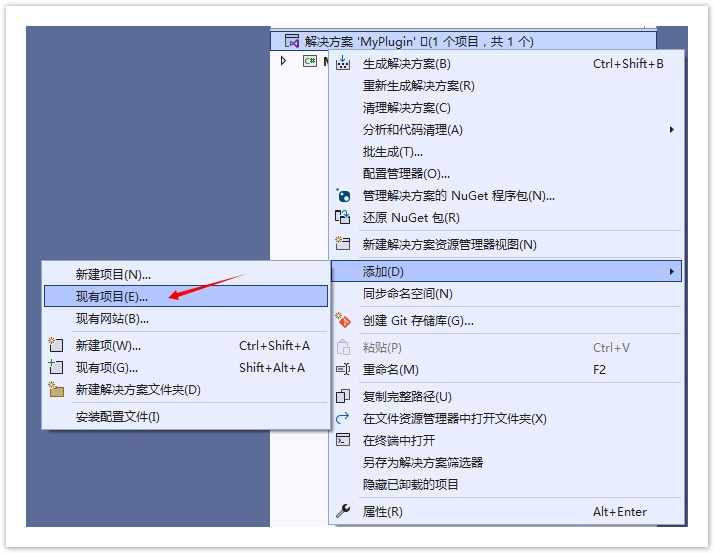Click the new folder icon beside 新建解决方案文件夹
Viewport: 714px width, 553px height.
click(56, 390)
